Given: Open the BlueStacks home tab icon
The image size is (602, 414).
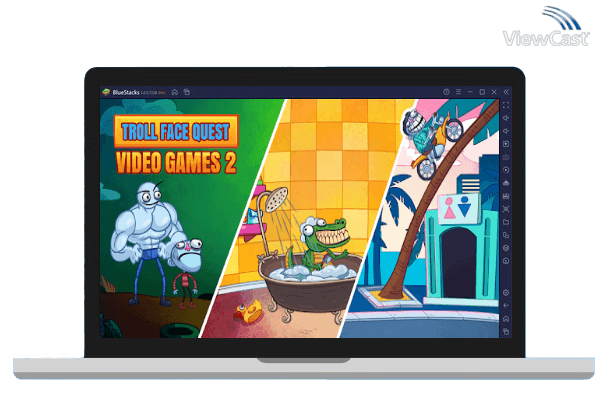Looking at the screenshot, I should pos(175,92).
